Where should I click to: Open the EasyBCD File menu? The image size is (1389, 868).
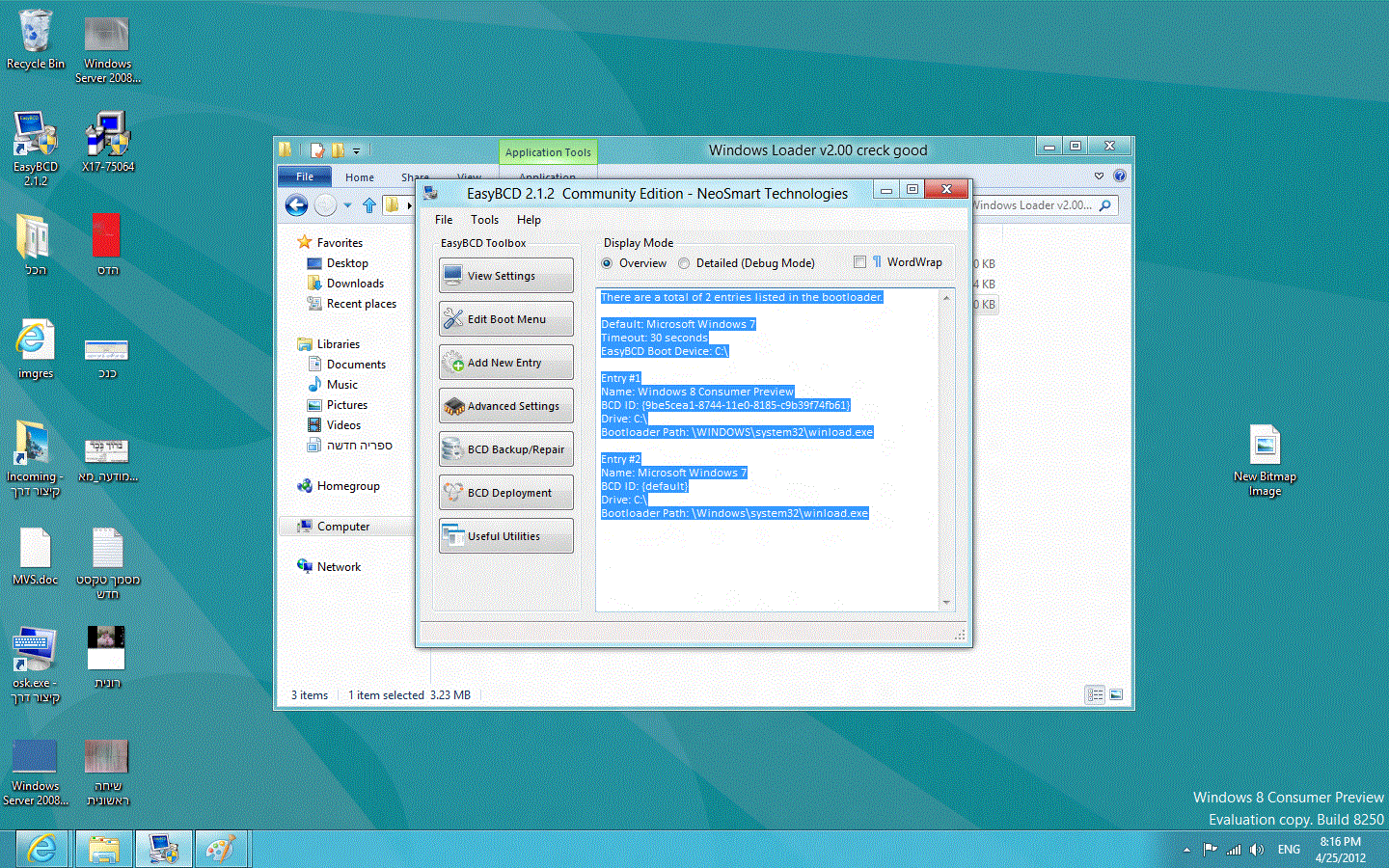[444, 220]
